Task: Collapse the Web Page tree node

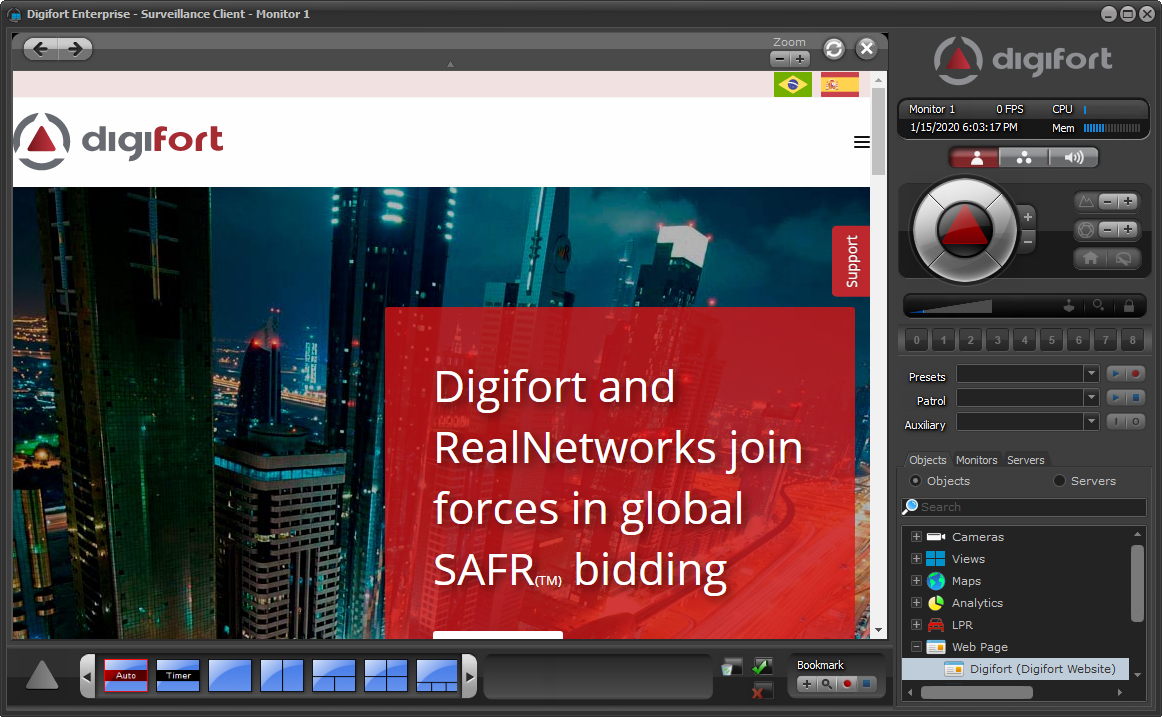Action: [916, 647]
